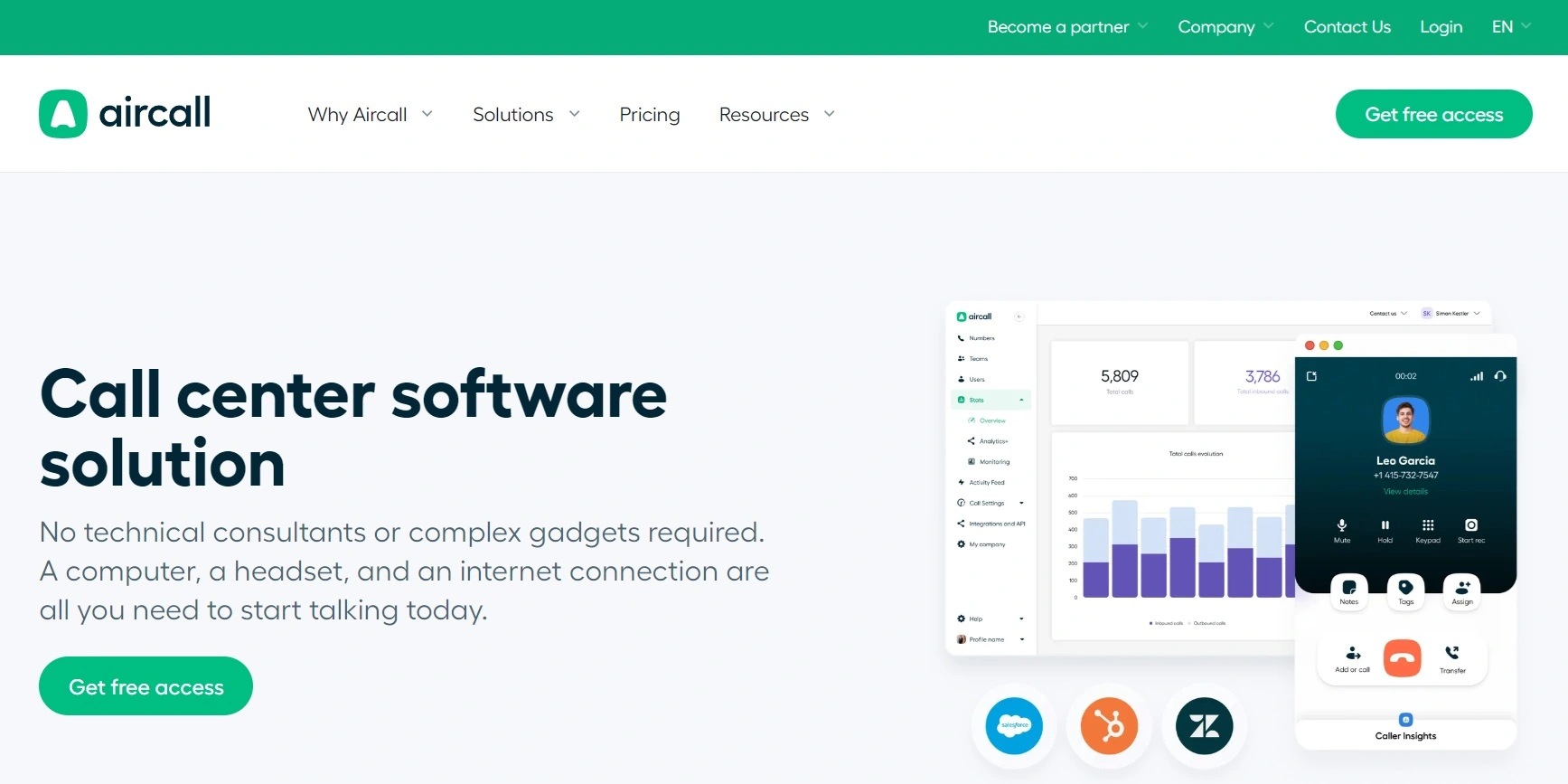Click Leo Garcia's profile photo

coord(1405,420)
